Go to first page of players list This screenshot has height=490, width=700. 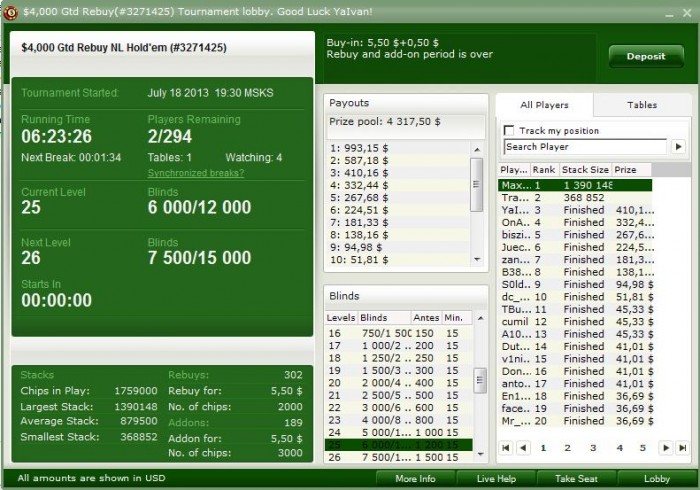point(506,448)
